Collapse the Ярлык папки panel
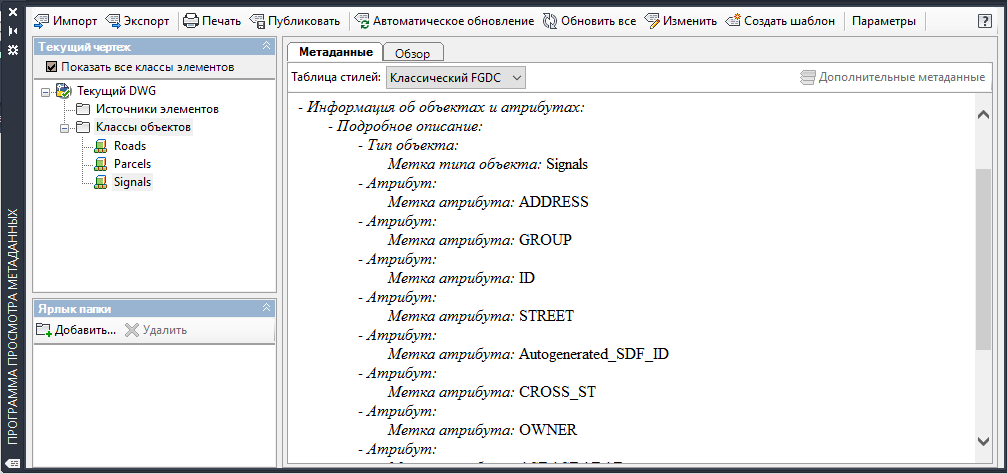 (267, 308)
